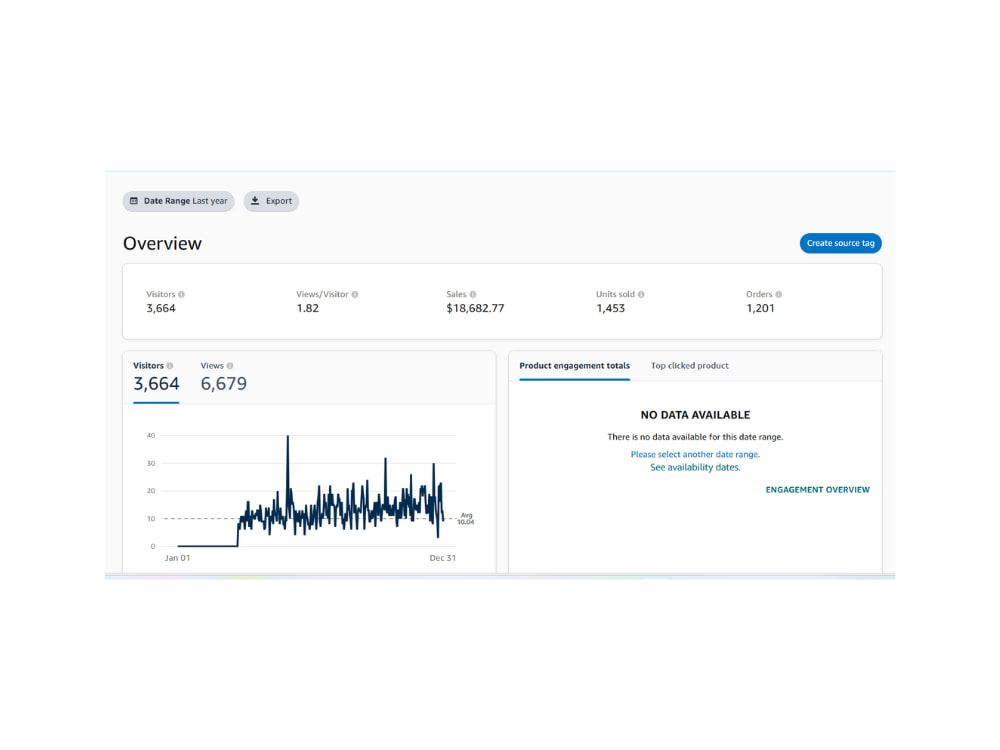This screenshot has width=1000, height=750.
Task: Click the 1.82 views per visitor value
Action: point(307,309)
